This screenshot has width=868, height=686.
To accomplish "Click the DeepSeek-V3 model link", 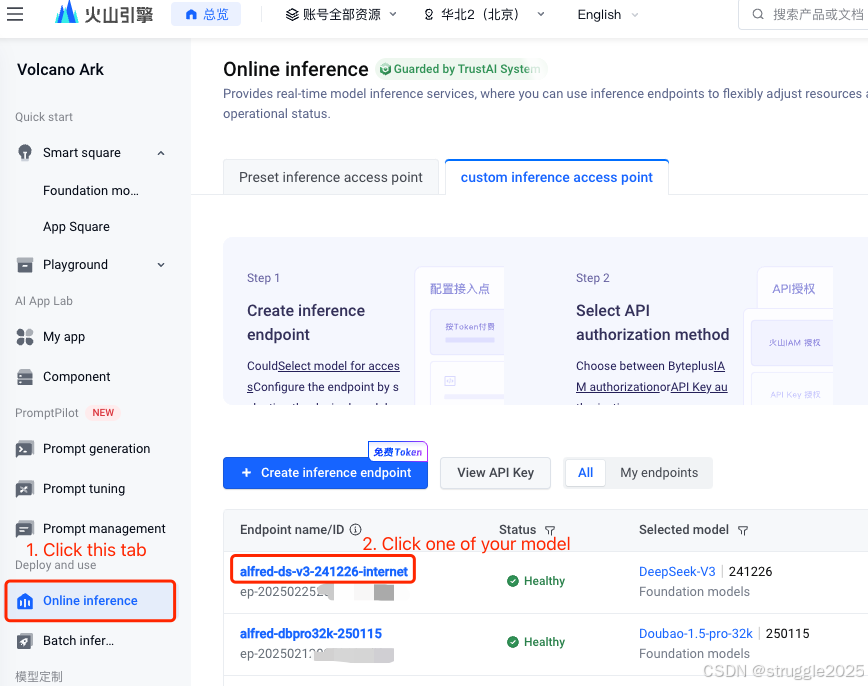I will point(677,571).
